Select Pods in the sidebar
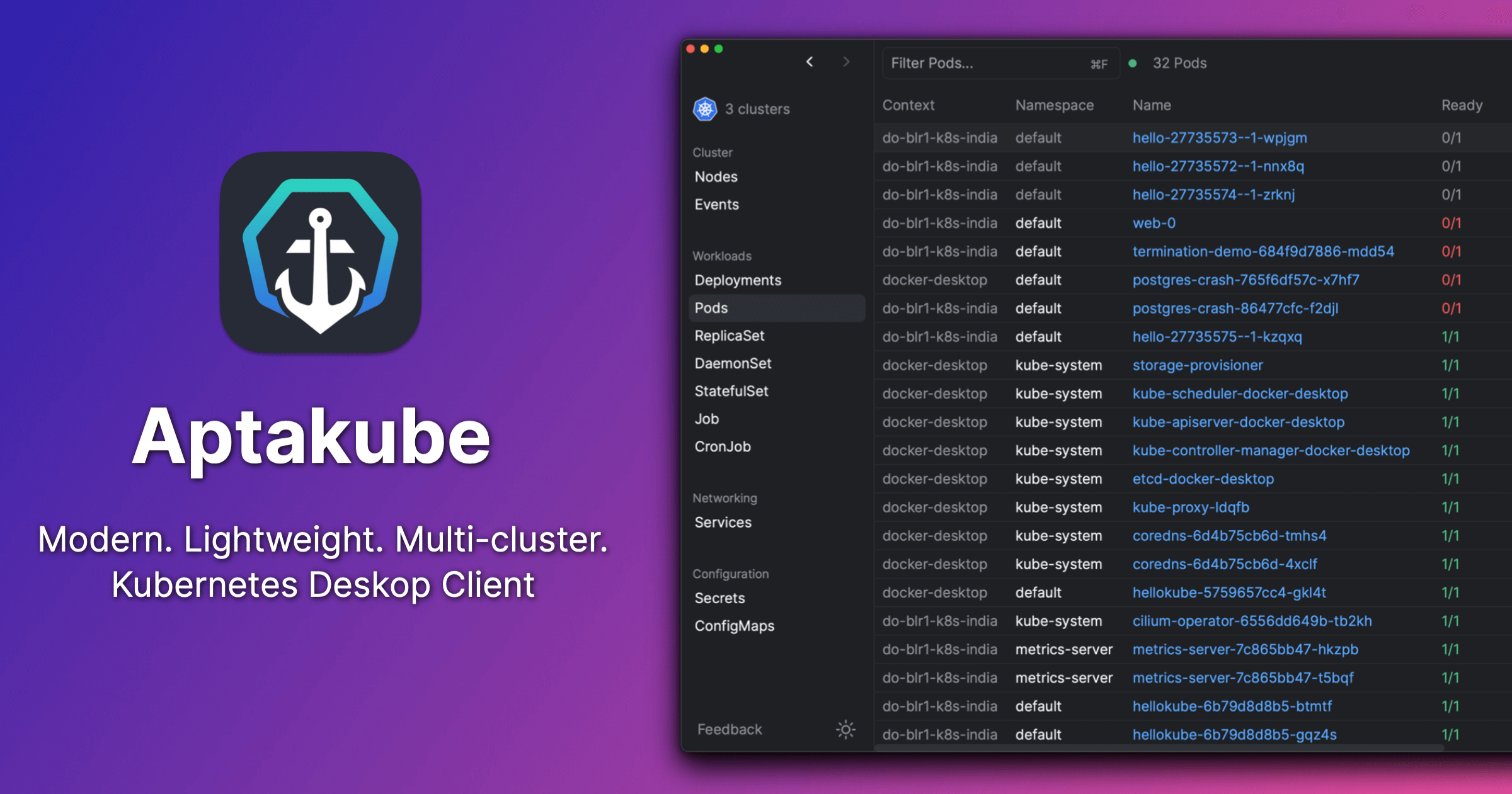The image size is (1512, 794). [777, 308]
